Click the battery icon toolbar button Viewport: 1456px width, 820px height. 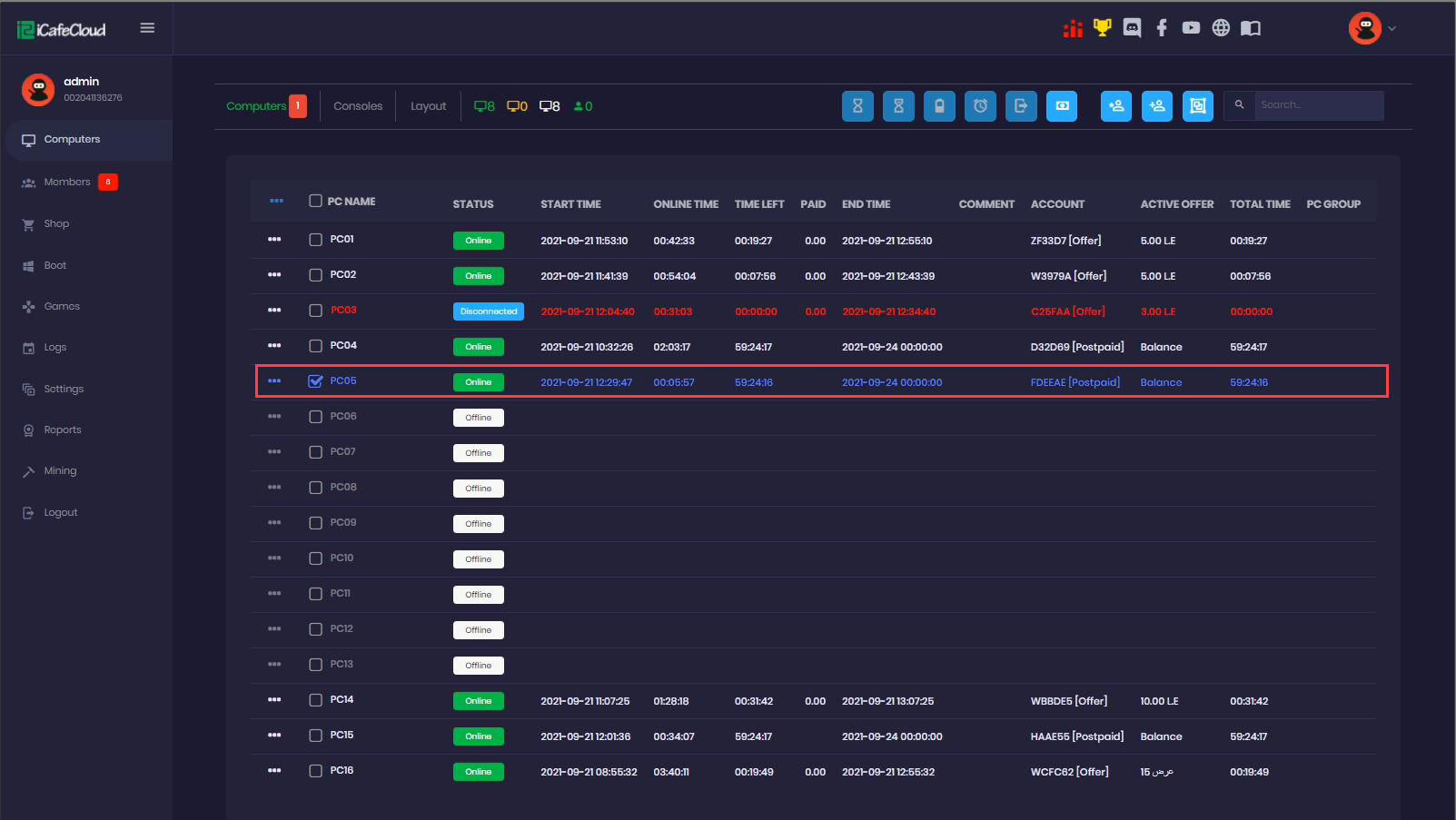click(x=939, y=106)
